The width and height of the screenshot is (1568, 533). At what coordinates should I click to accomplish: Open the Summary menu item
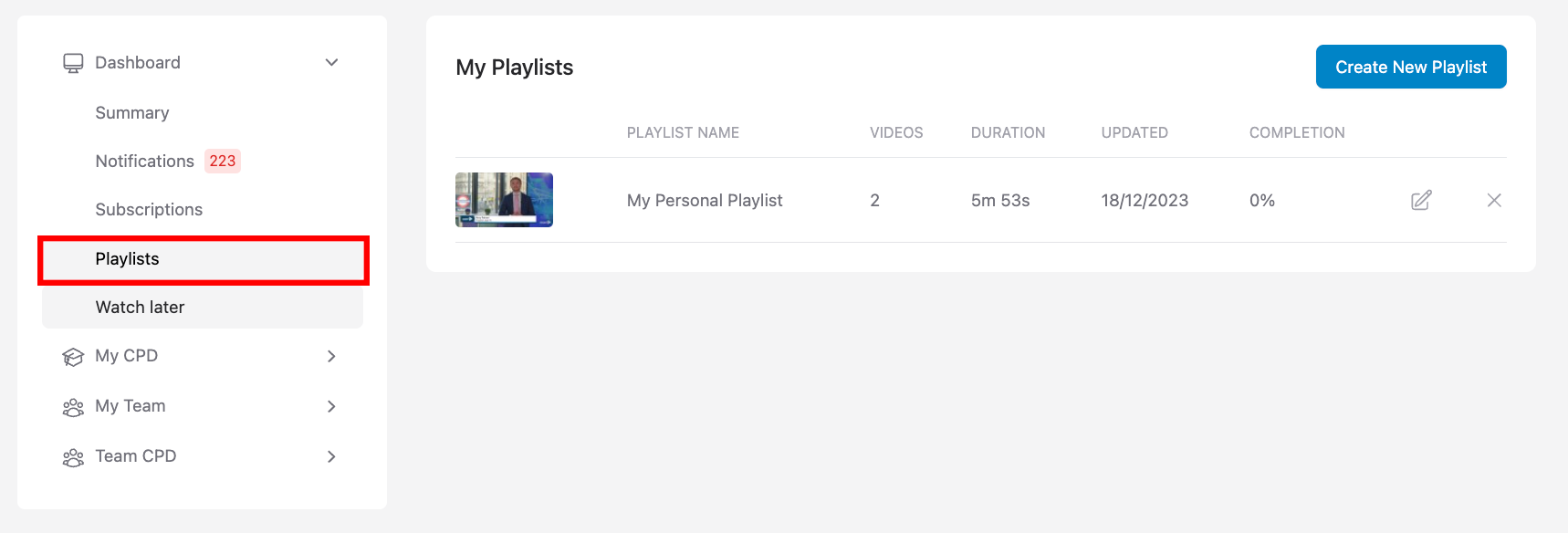coord(131,112)
